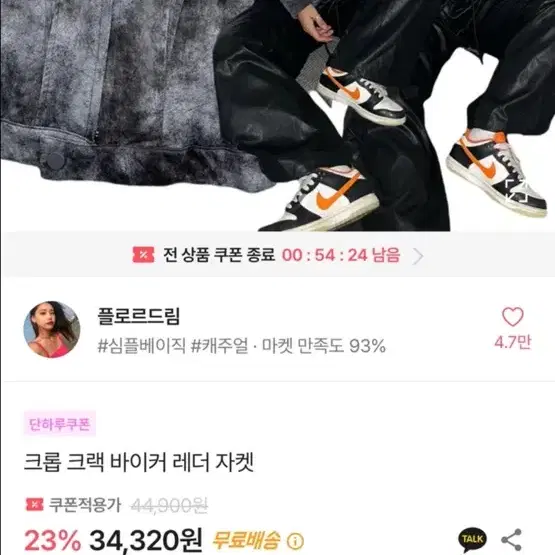This screenshot has width=555, height=555.
Task: Expand coupon banner with right chevron
Action: pos(418,256)
